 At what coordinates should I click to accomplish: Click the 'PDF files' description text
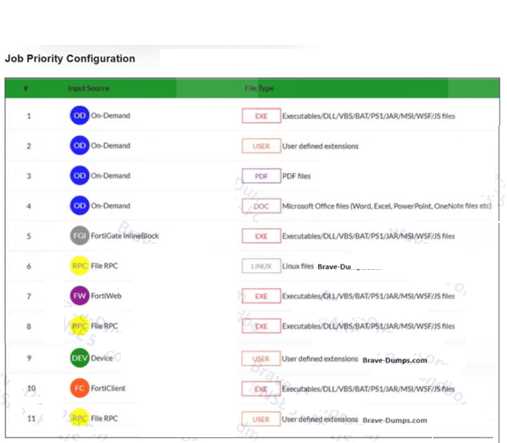coord(296,176)
